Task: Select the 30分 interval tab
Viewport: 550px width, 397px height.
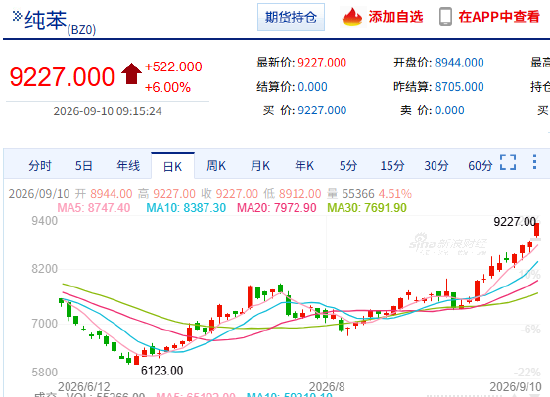Action: 436,166
